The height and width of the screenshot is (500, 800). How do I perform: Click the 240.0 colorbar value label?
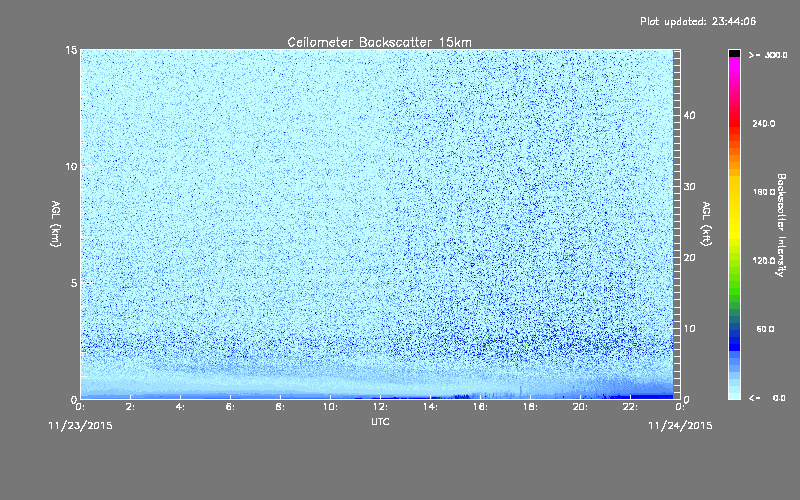coord(764,124)
